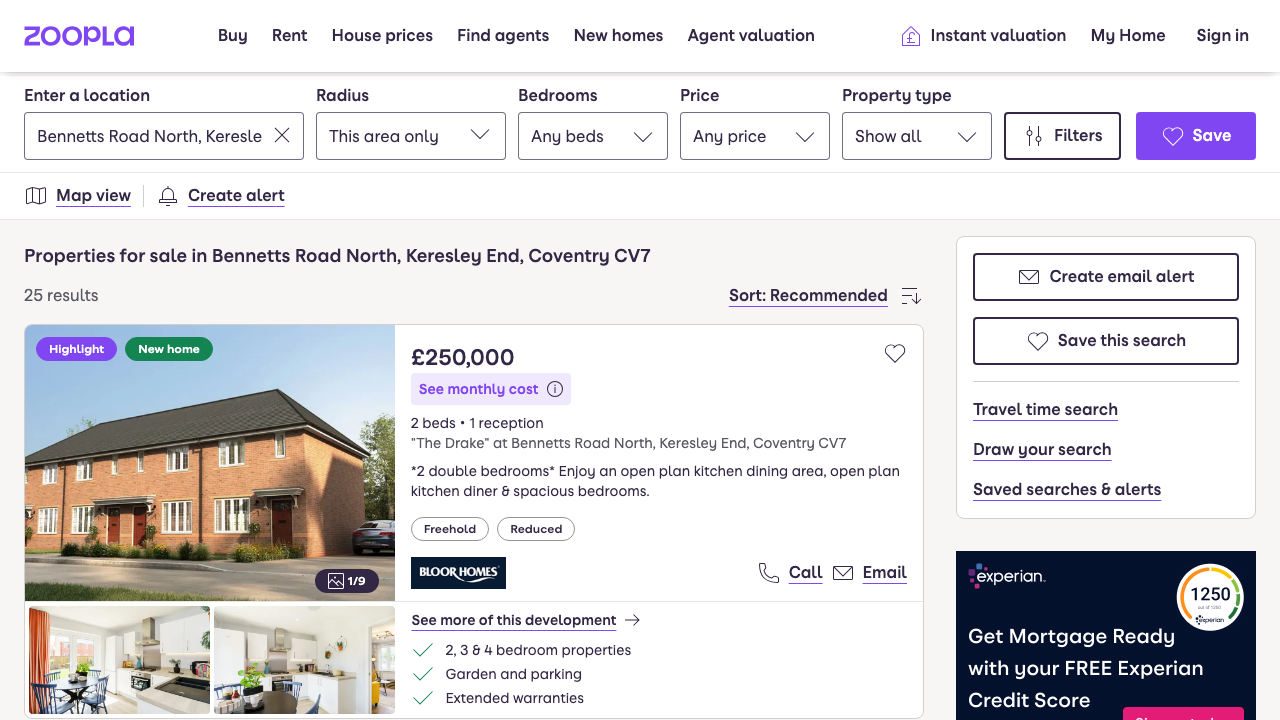
Task: Expand the Bedrooms dropdown
Action: 592,135
